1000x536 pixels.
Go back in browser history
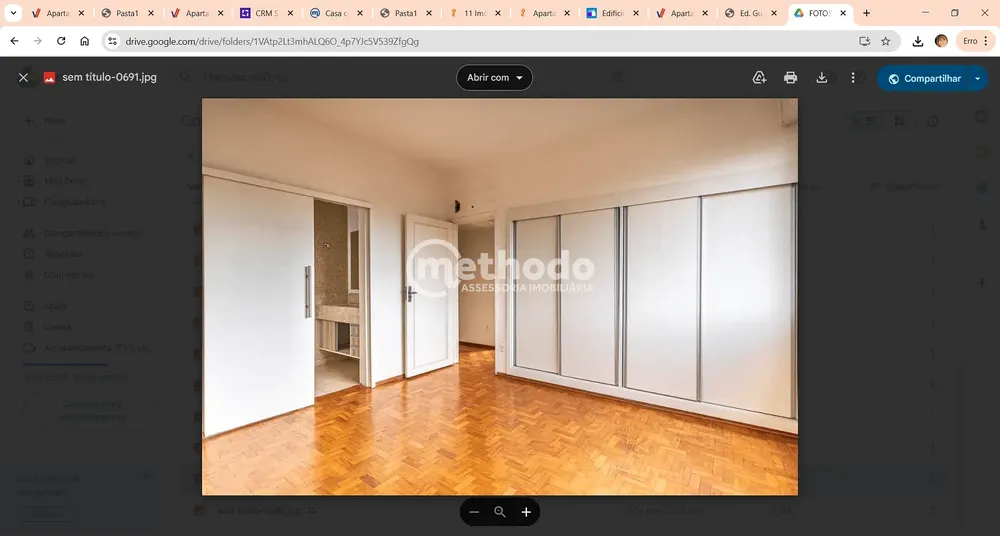tap(14, 41)
